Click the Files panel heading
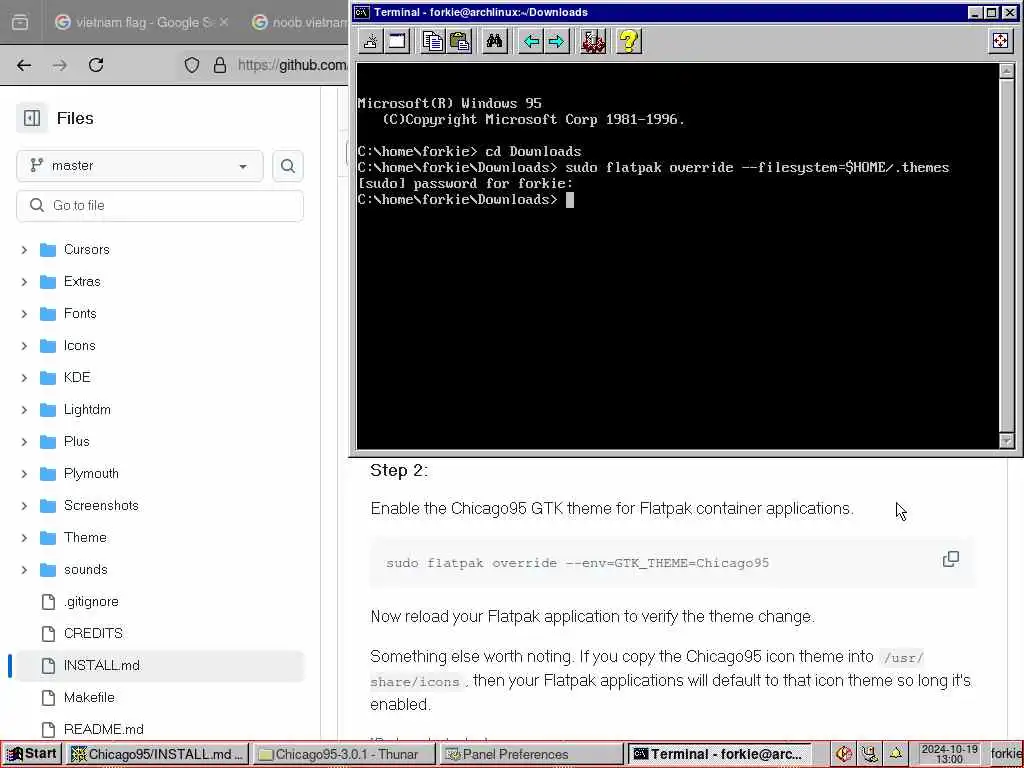 click(75, 118)
